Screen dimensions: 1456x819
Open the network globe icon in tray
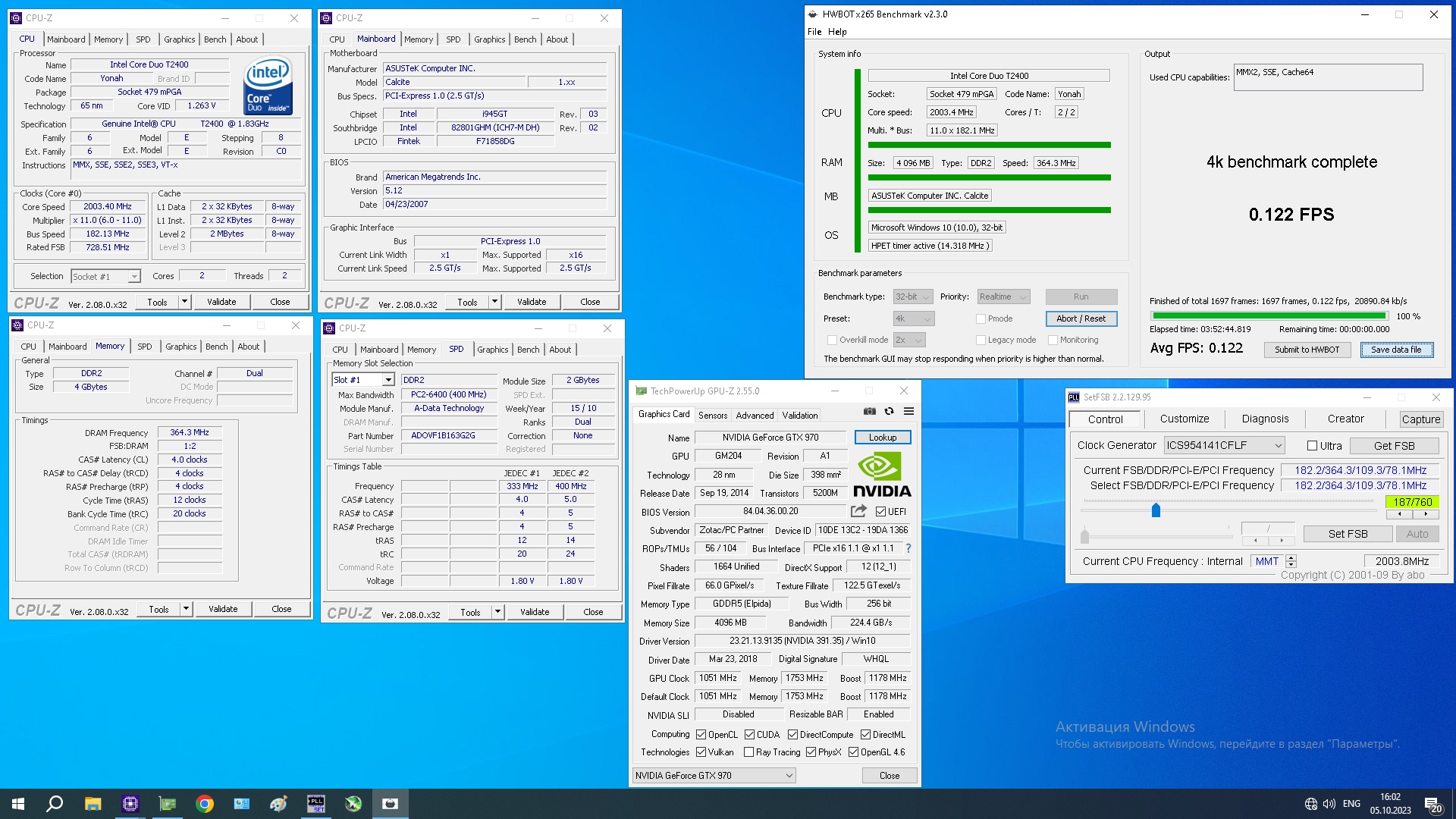coord(1310,804)
